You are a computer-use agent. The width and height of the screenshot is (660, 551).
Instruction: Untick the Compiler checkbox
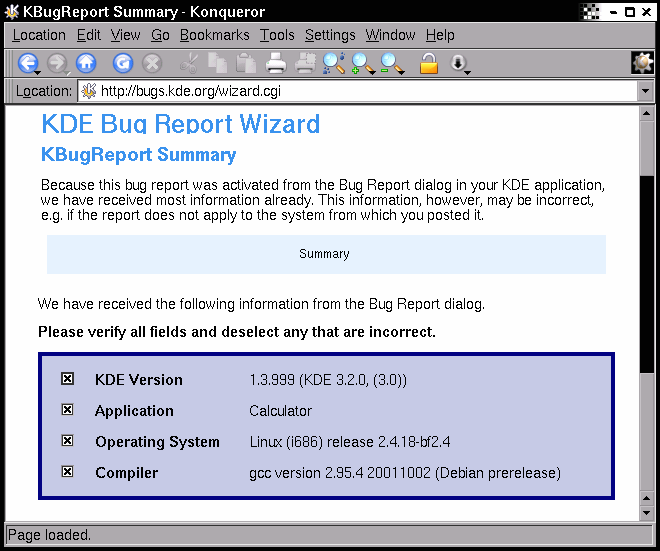[x=68, y=472]
